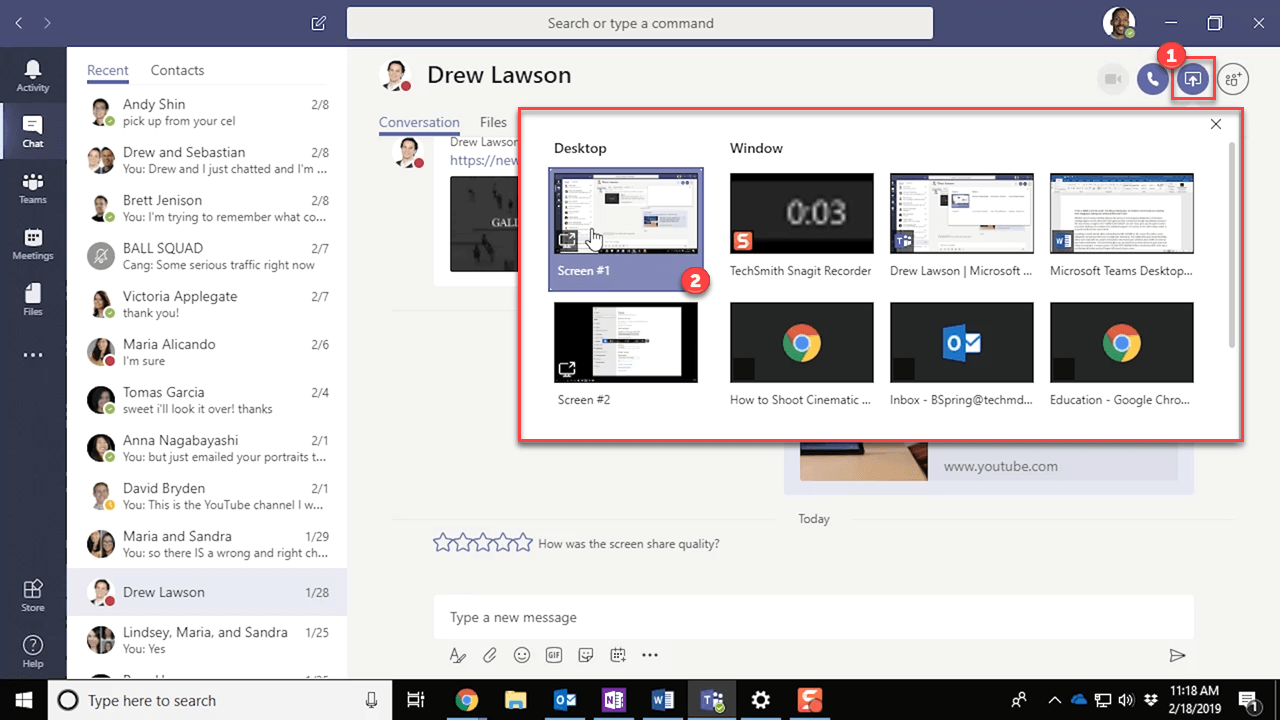
Task: Share the TechSmith Snagit Recorder window
Action: pos(801,213)
